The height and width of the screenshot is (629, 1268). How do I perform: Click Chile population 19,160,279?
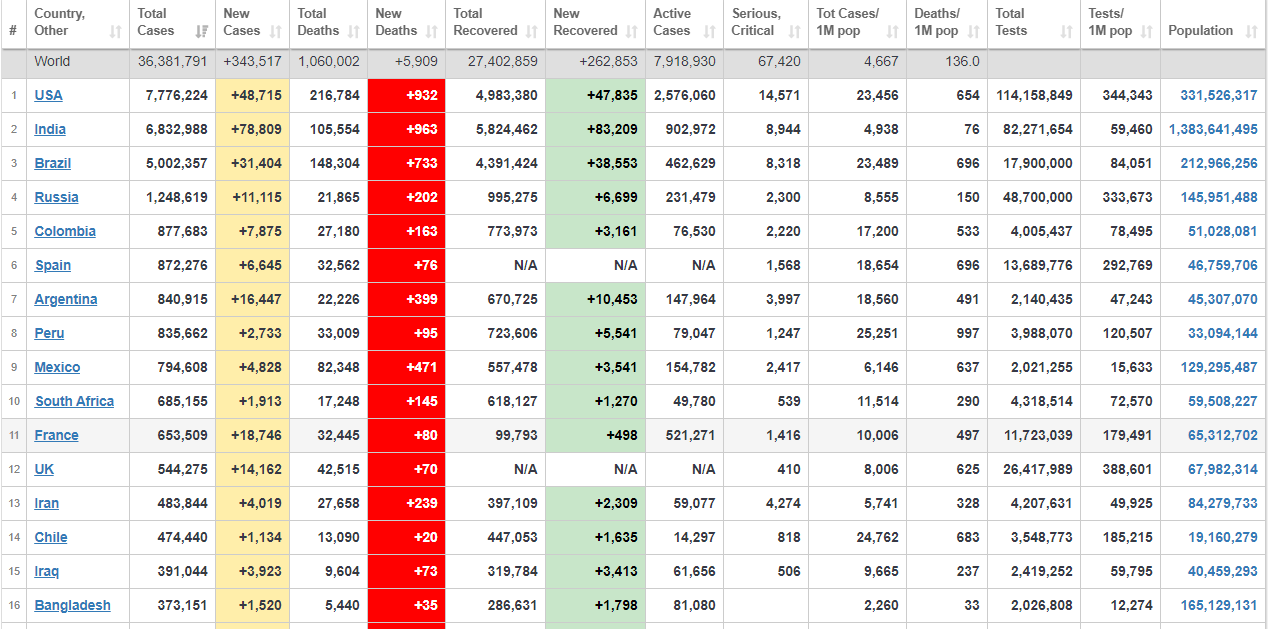(1223, 537)
